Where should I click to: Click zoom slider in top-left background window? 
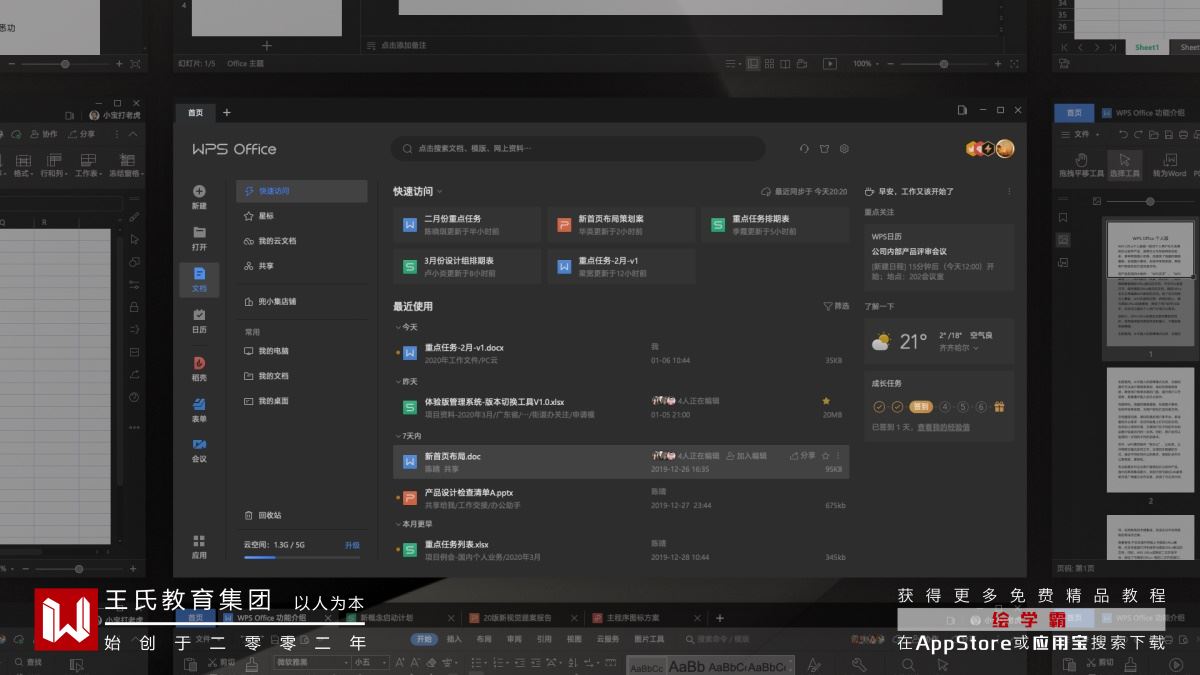point(65,64)
